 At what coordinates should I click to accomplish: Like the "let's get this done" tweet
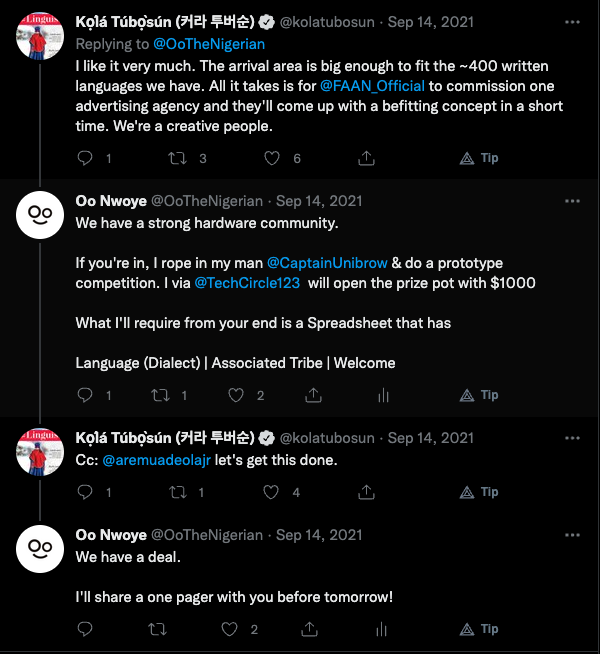click(x=271, y=492)
